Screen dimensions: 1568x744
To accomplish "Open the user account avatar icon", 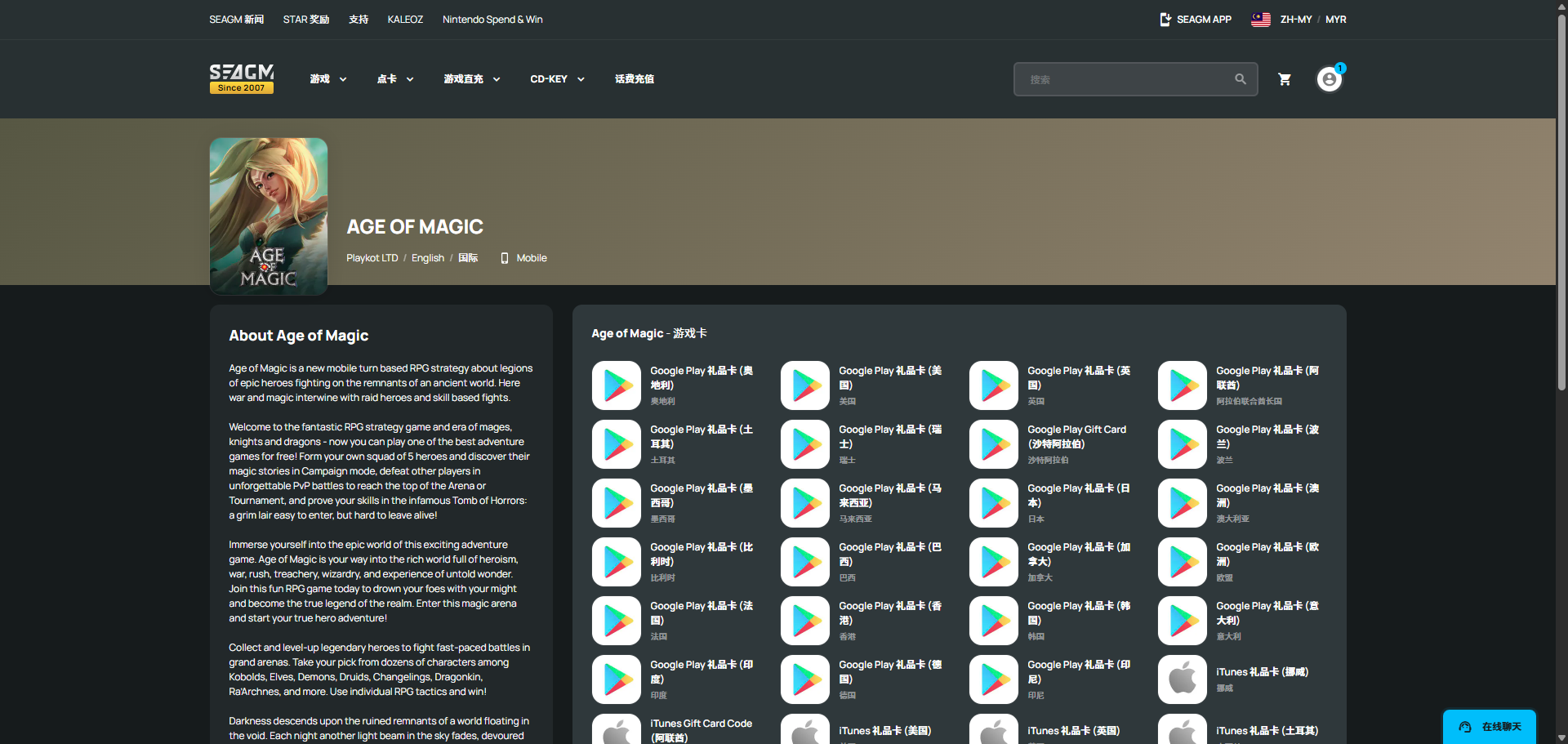I will click(1330, 79).
